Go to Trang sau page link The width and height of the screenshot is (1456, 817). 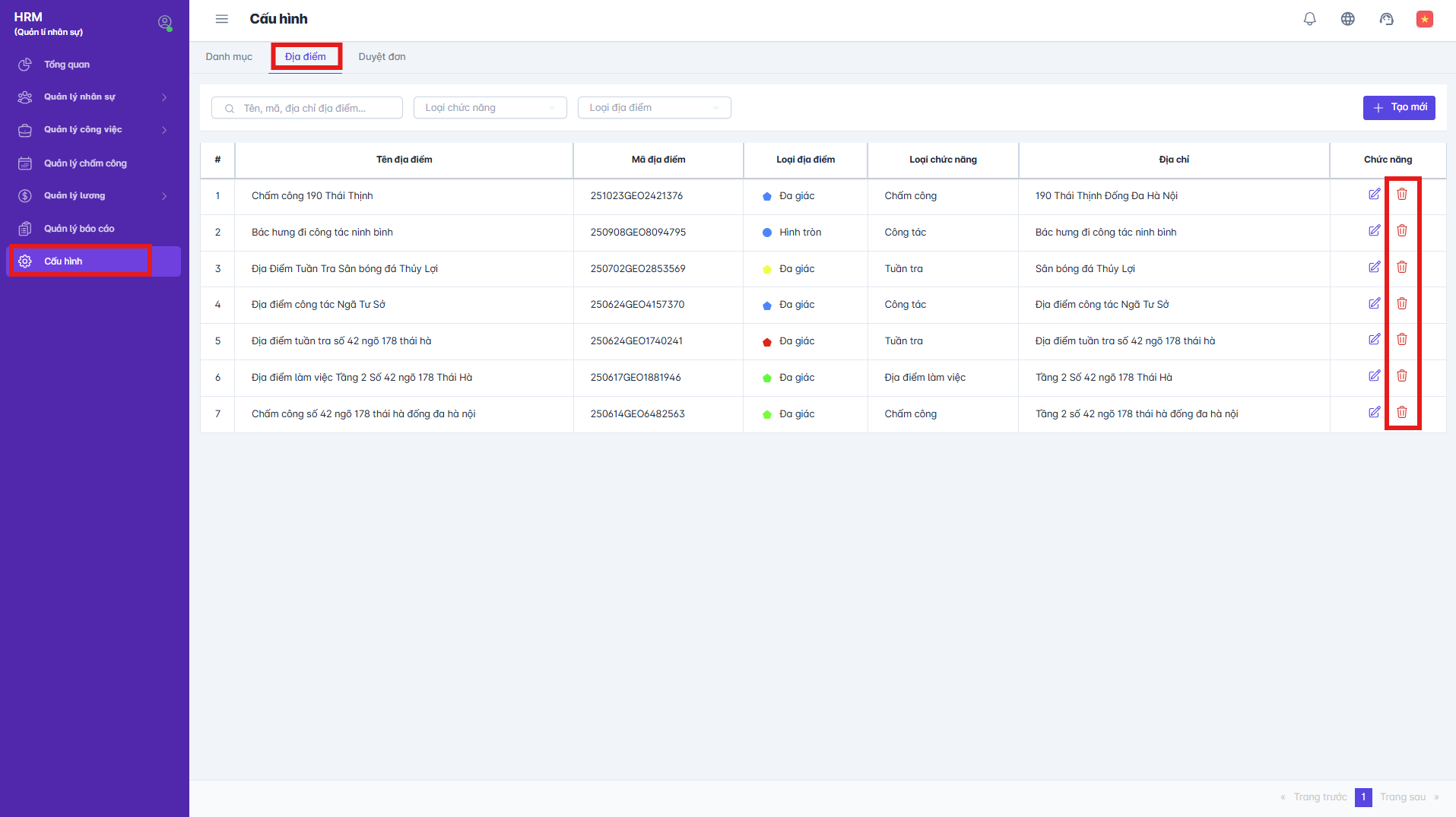point(1402,797)
